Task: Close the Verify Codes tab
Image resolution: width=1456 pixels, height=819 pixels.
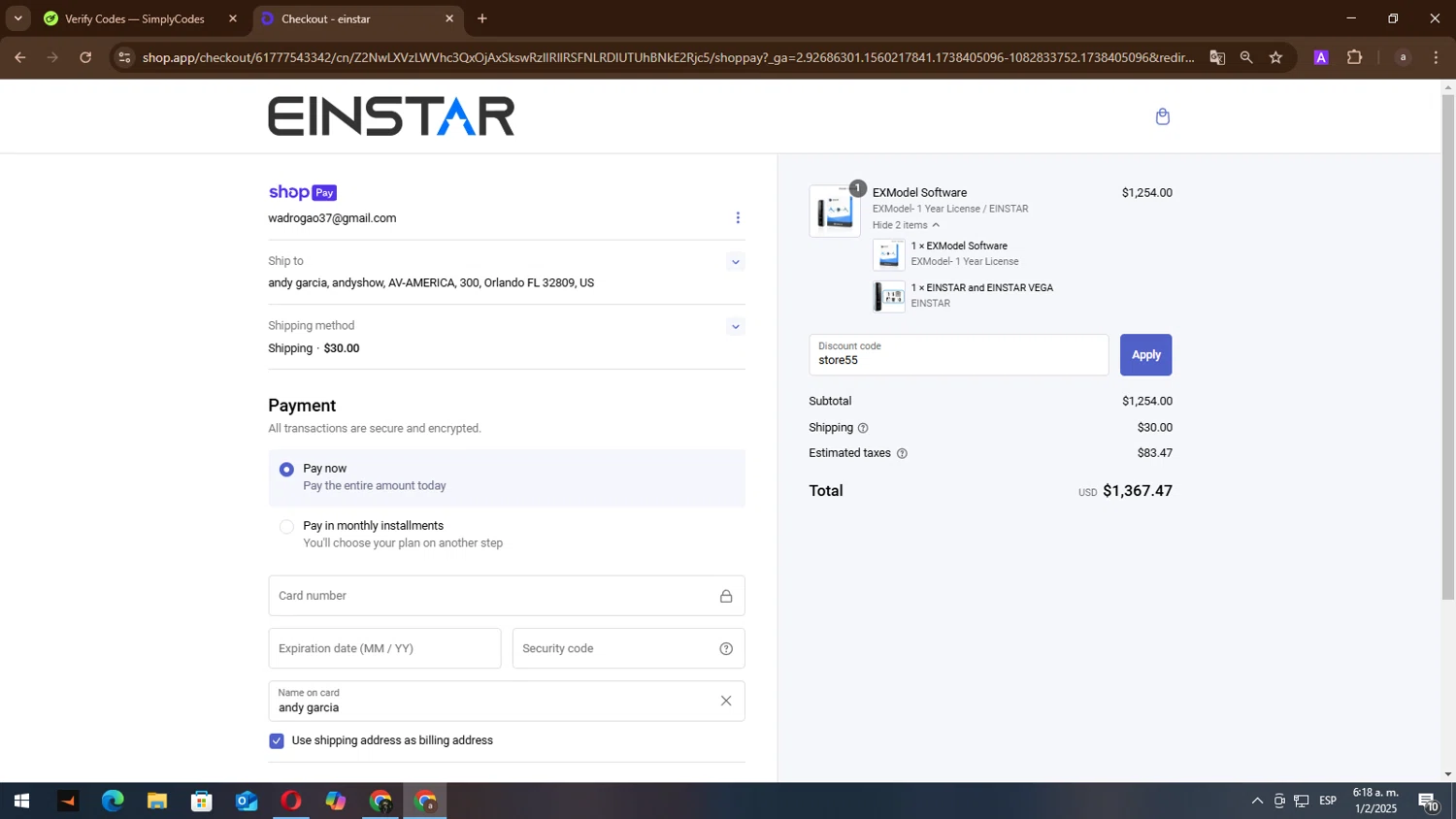Action: pyautogui.click(x=233, y=18)
